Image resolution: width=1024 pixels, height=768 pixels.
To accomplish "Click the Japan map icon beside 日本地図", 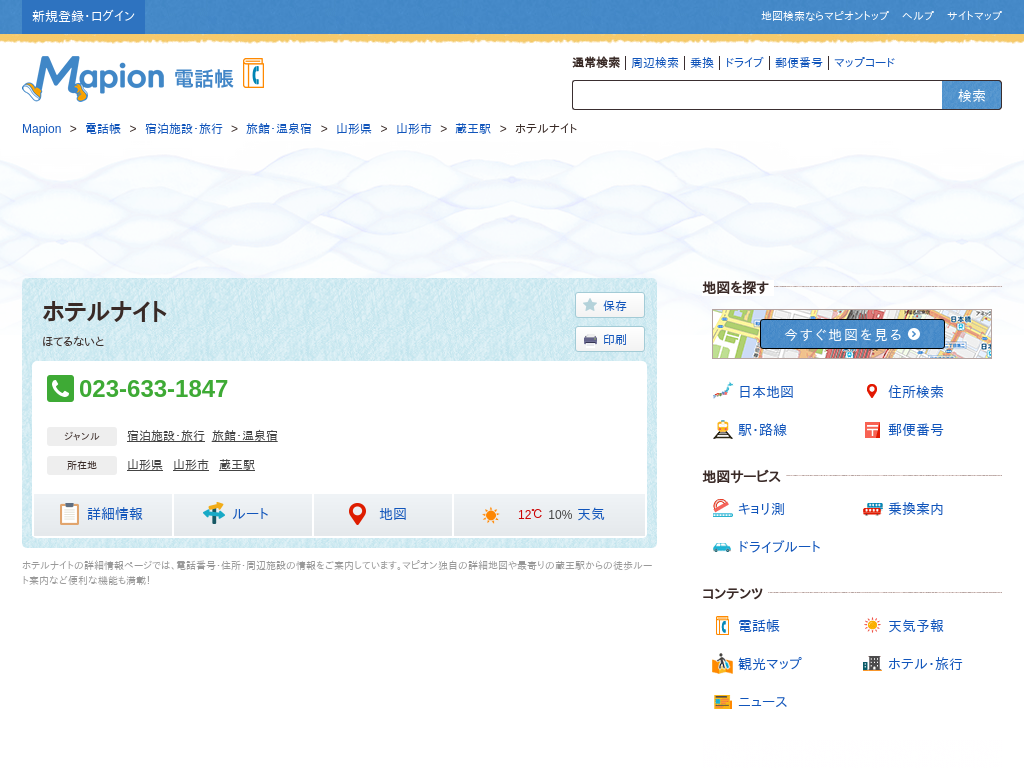I will [722, 391].
